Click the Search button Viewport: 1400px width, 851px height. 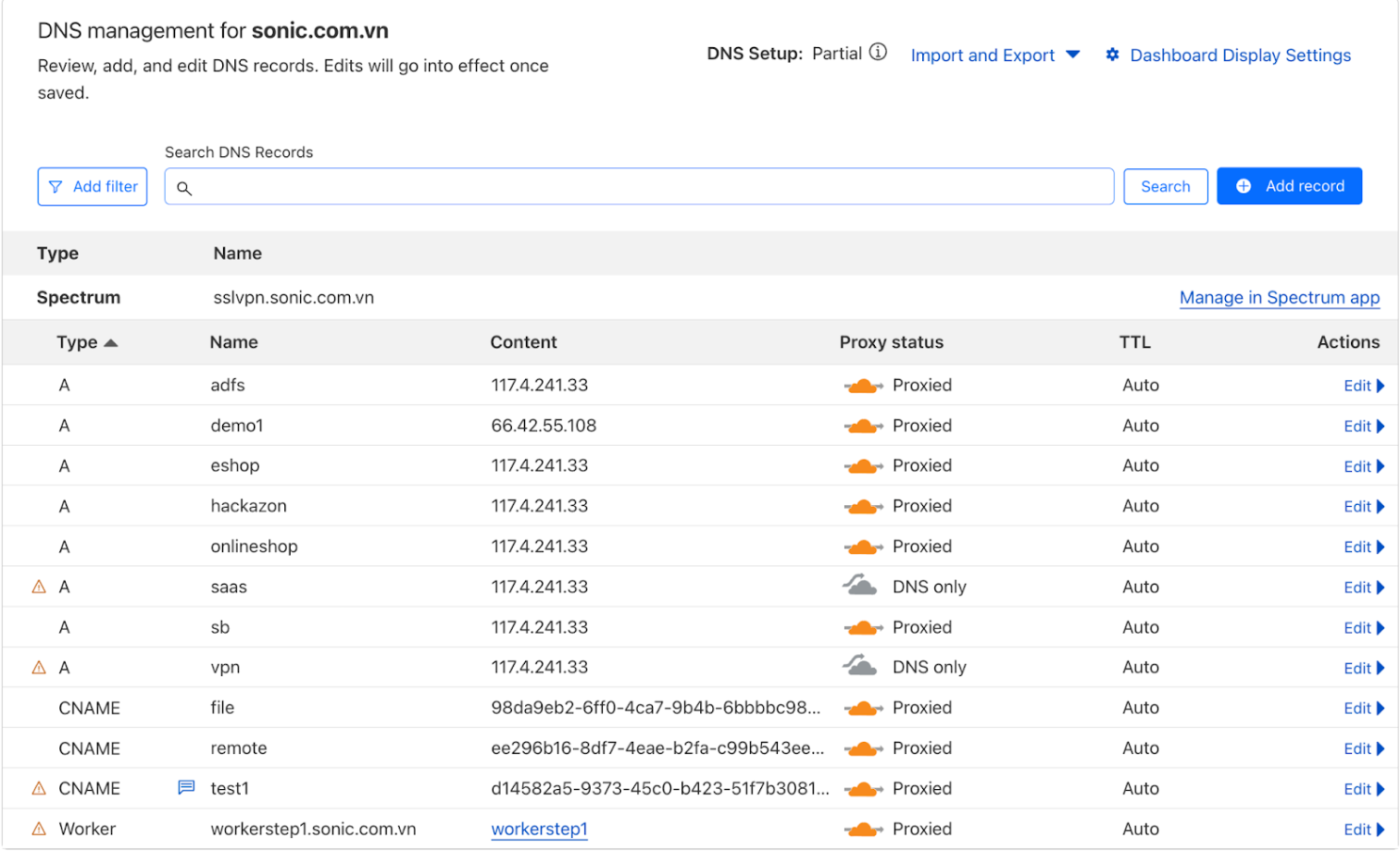coord(1166,186)
